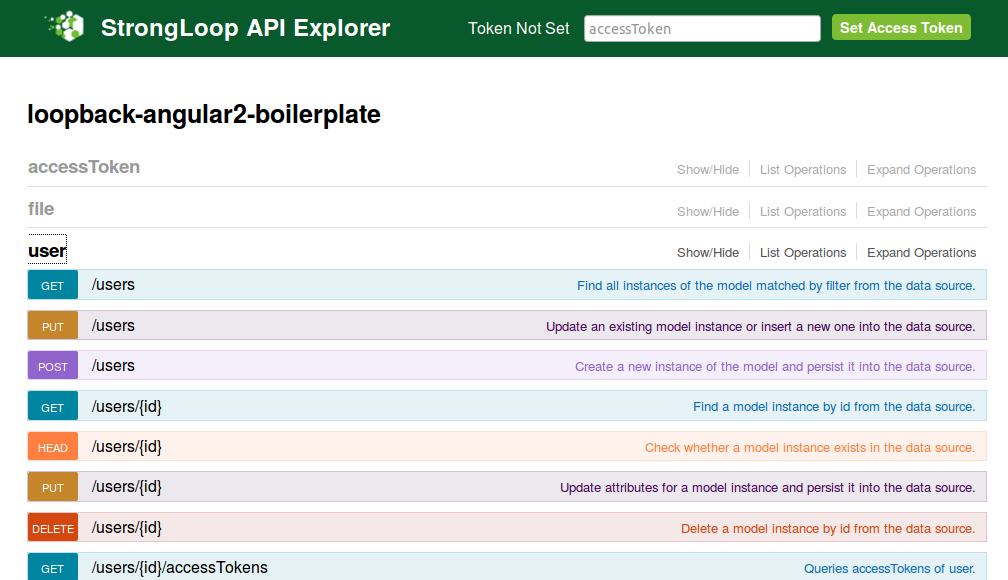Expand the file resource heading
The width and height of the screenshot is (1008, 580).
(x=41, y=209)
